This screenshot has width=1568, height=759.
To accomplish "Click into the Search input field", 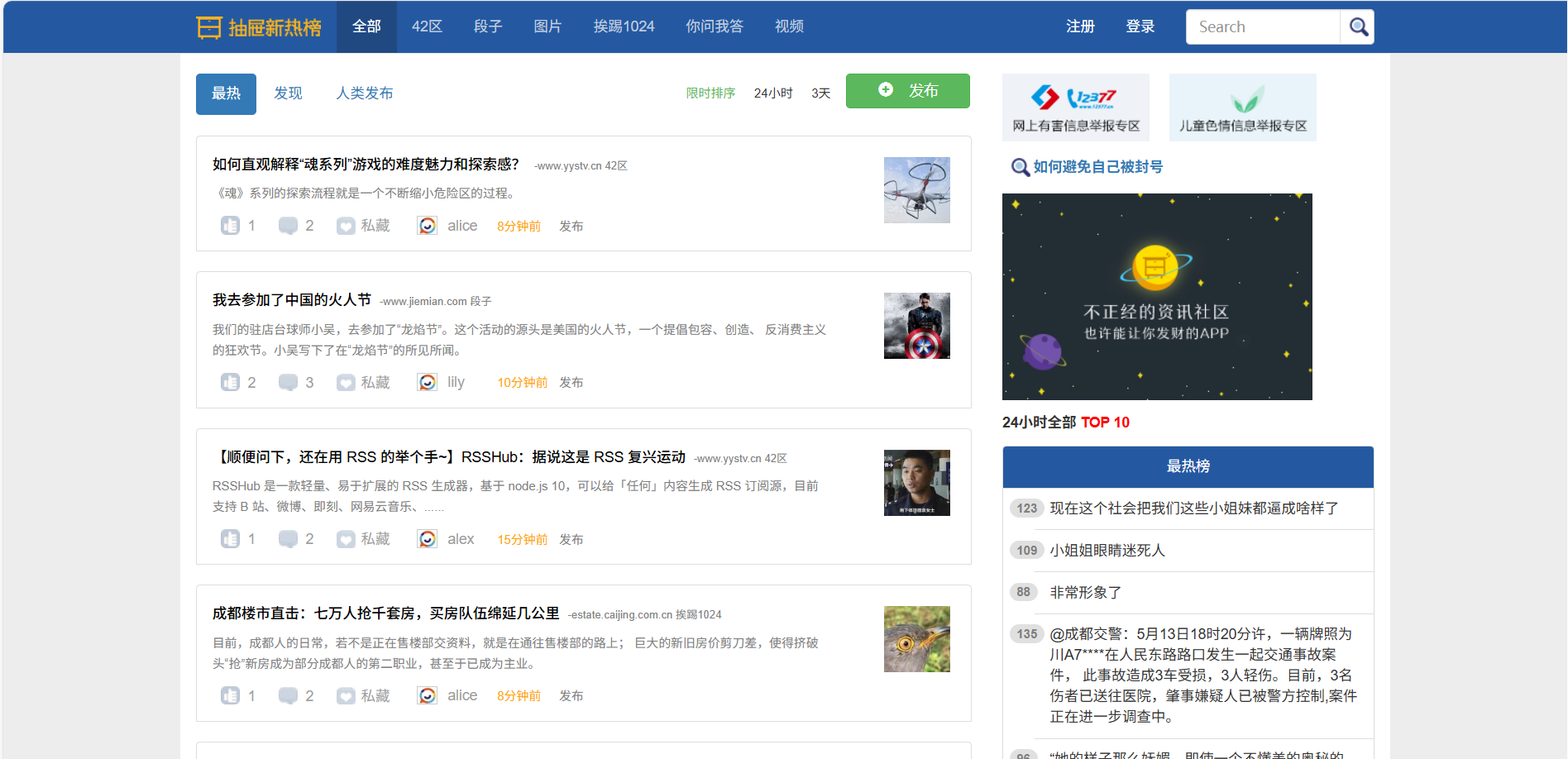I will [x=1262, y=27].
